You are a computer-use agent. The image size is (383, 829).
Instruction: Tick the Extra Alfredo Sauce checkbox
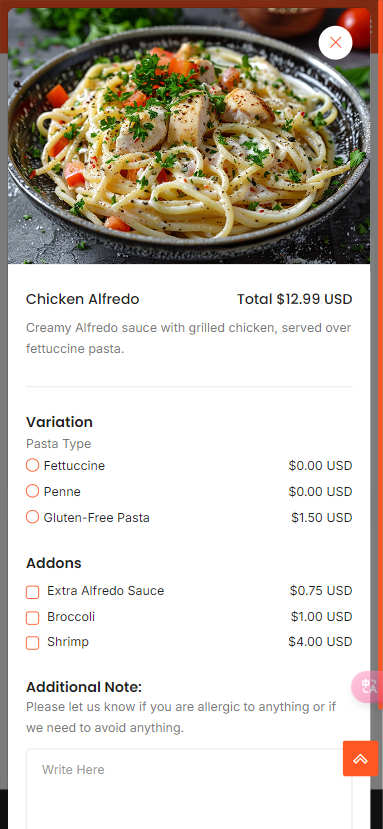coord(32,592)
